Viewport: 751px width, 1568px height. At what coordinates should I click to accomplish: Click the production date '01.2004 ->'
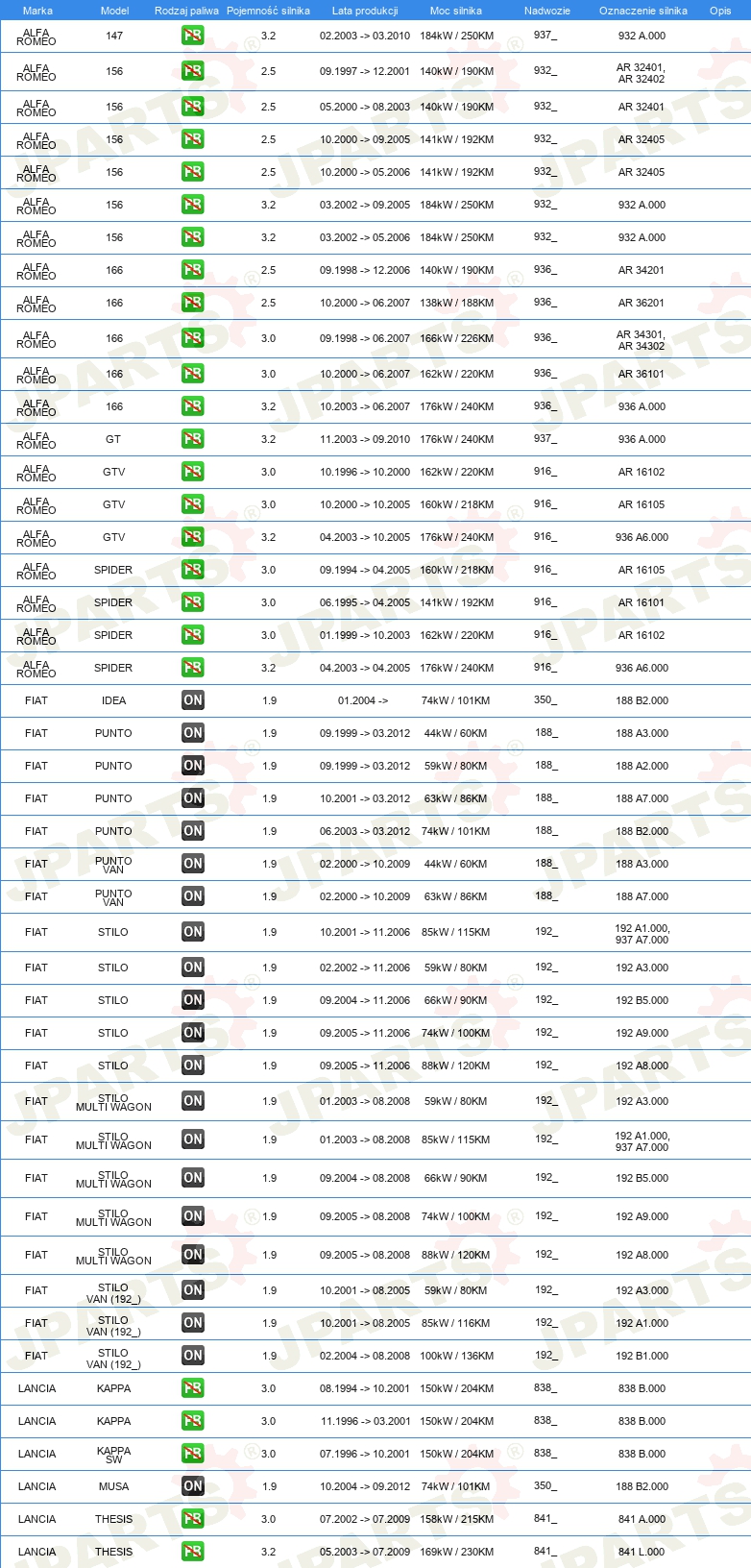(x=363, y=700)
